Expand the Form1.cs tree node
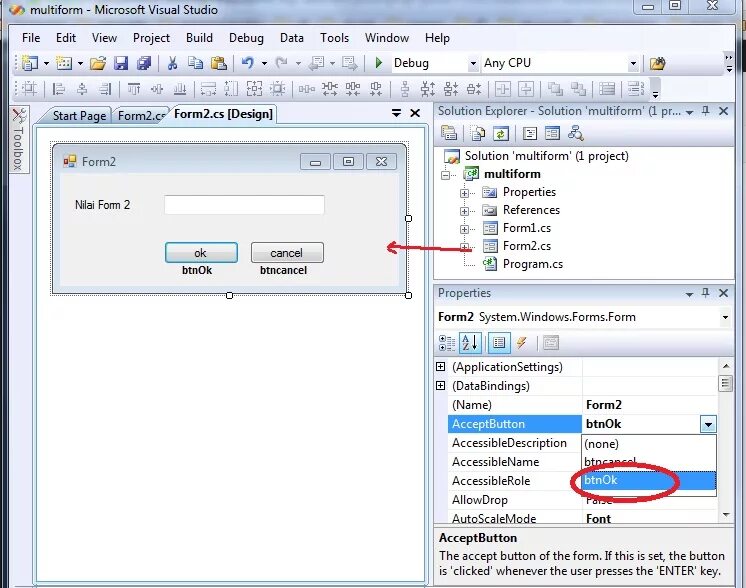746x588 pixels. click(464, 229)
